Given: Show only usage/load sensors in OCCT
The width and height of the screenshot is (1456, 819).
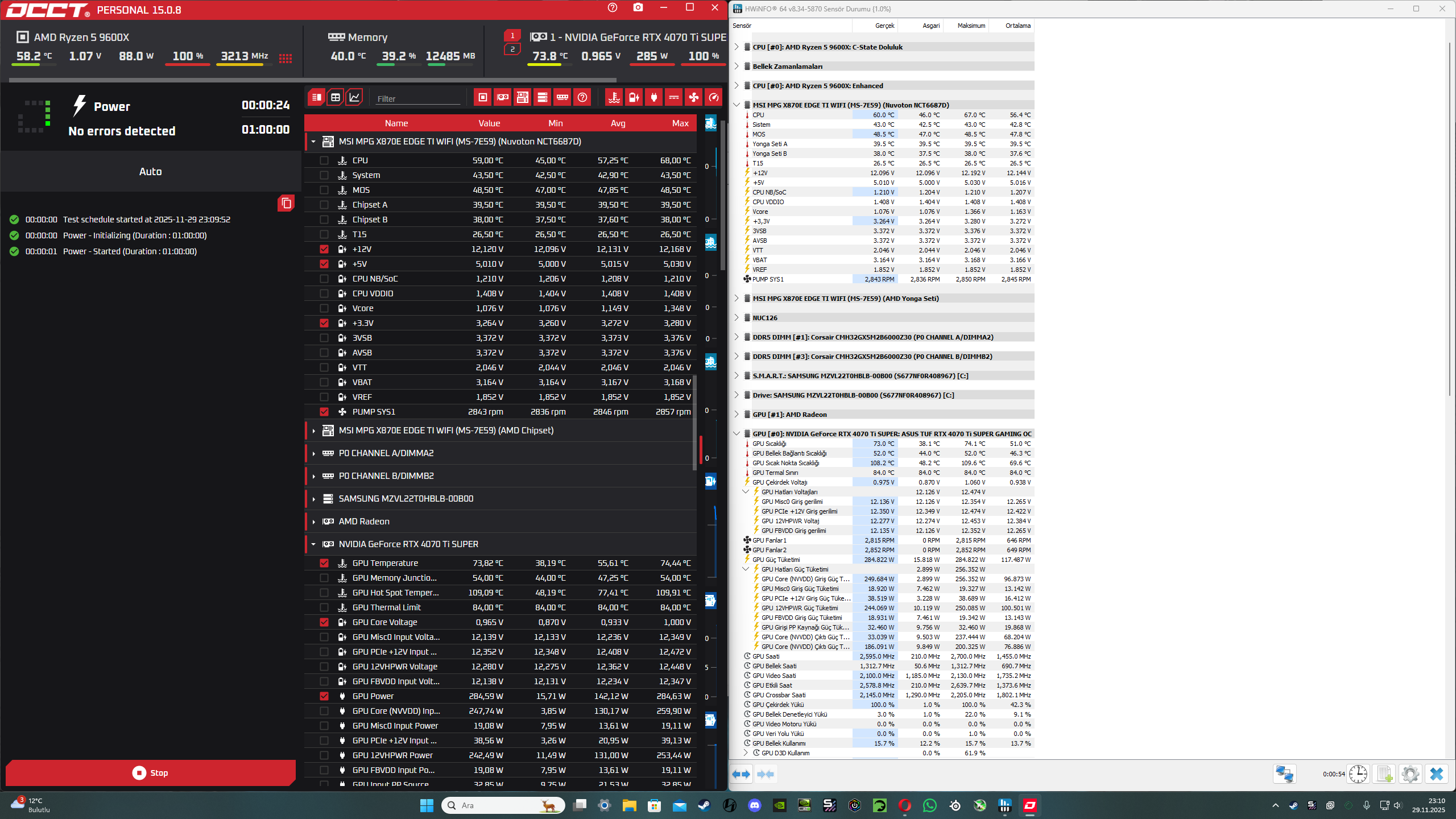Looking at the screenshot, I should (714, 97).
